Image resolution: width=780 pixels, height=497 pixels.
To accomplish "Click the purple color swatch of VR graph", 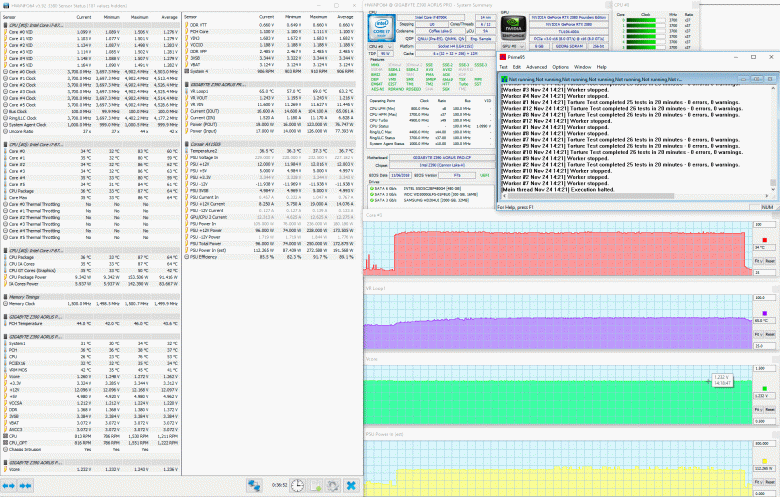I will [x=765, y=313].
